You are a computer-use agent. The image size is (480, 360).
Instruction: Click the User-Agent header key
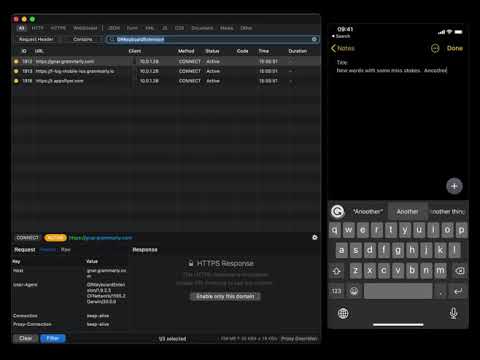coord(25,285)
